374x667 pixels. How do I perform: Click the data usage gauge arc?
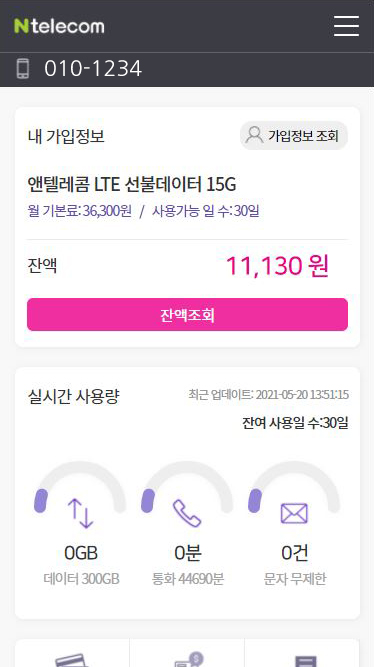[x=80, y=487]
